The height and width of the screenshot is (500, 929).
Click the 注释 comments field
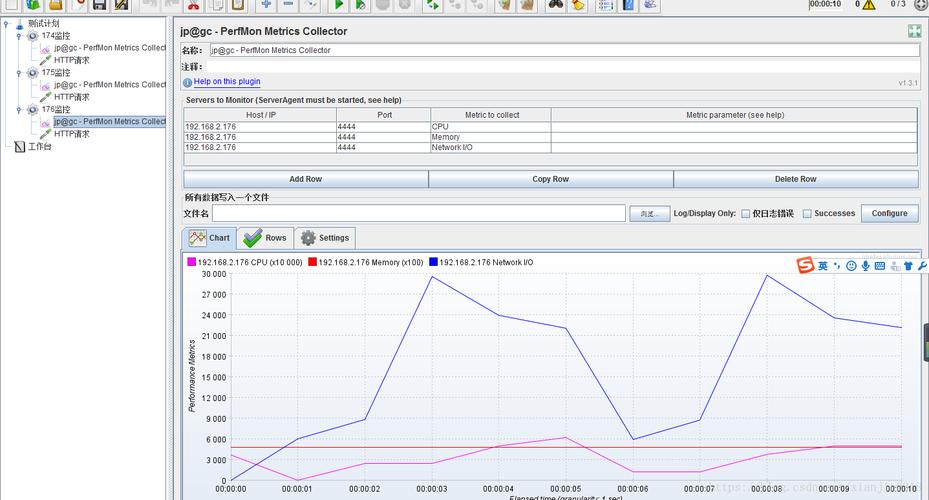click(564, 67)
